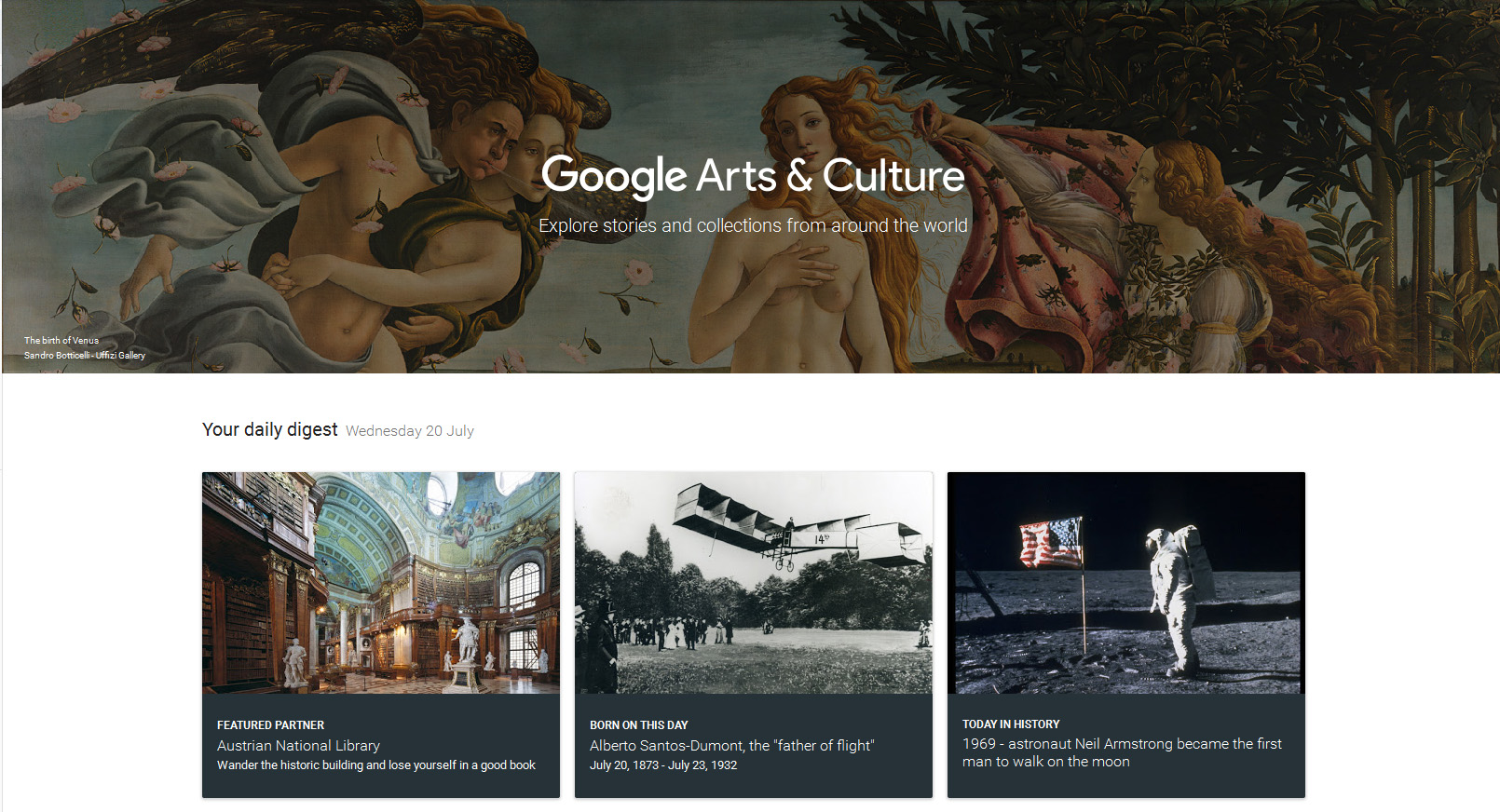Viewport: 1500px width, 812px height.
Task: Click 'Wander the historic building' description text
Action: [375, 765]
